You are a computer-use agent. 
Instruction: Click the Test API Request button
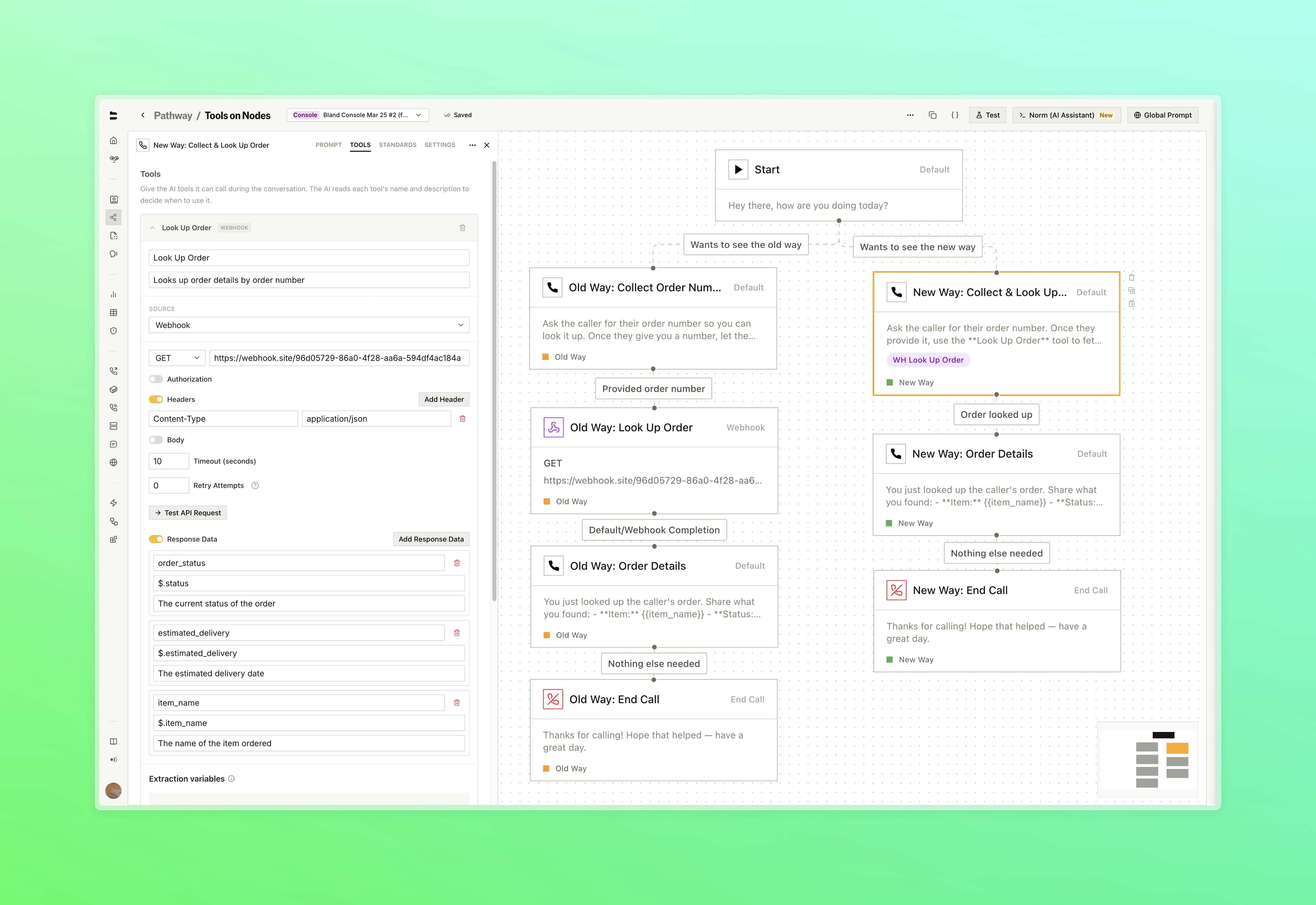coord(188,513)
